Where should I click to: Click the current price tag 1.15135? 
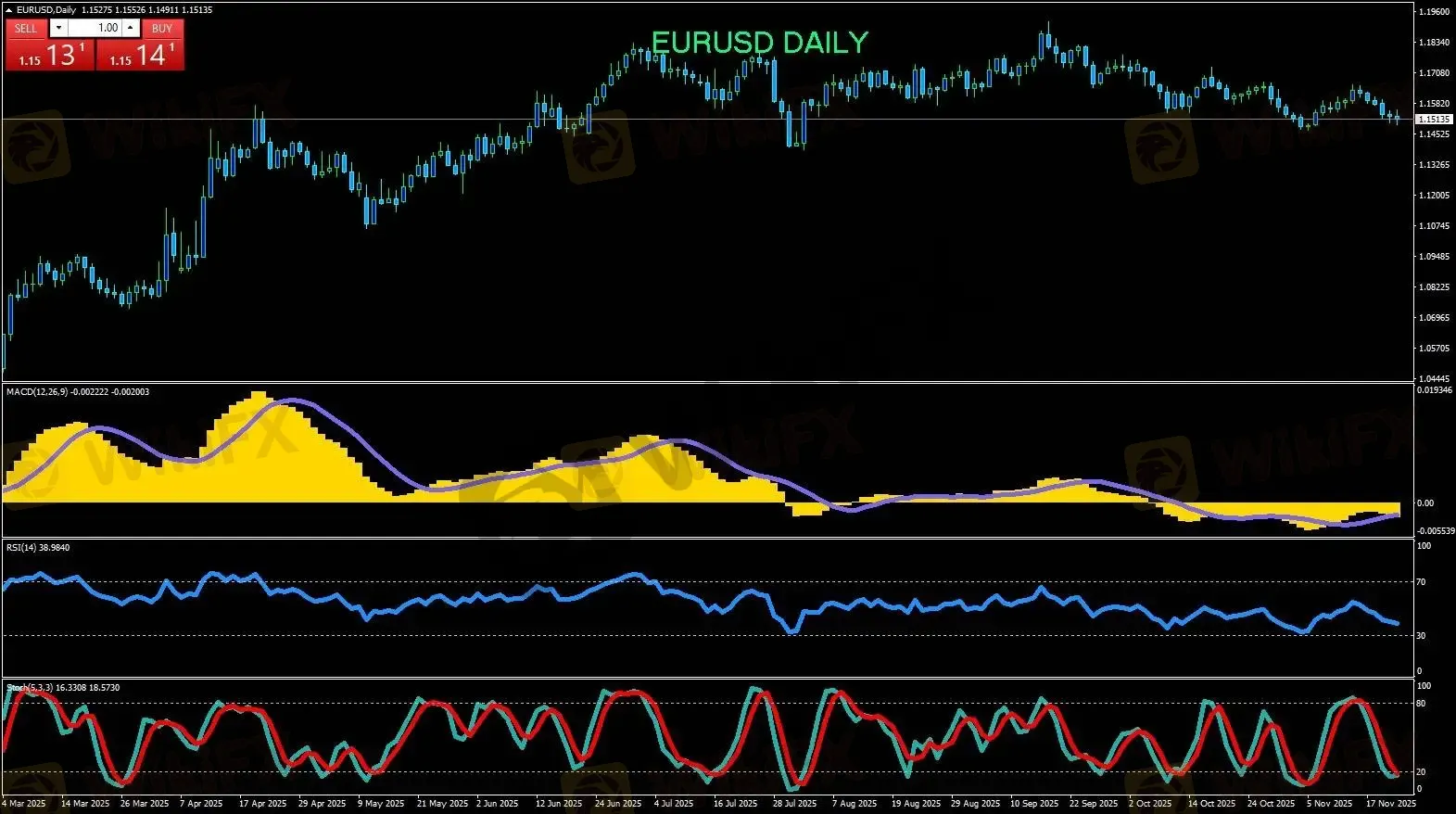click(x=1434, y=119)
